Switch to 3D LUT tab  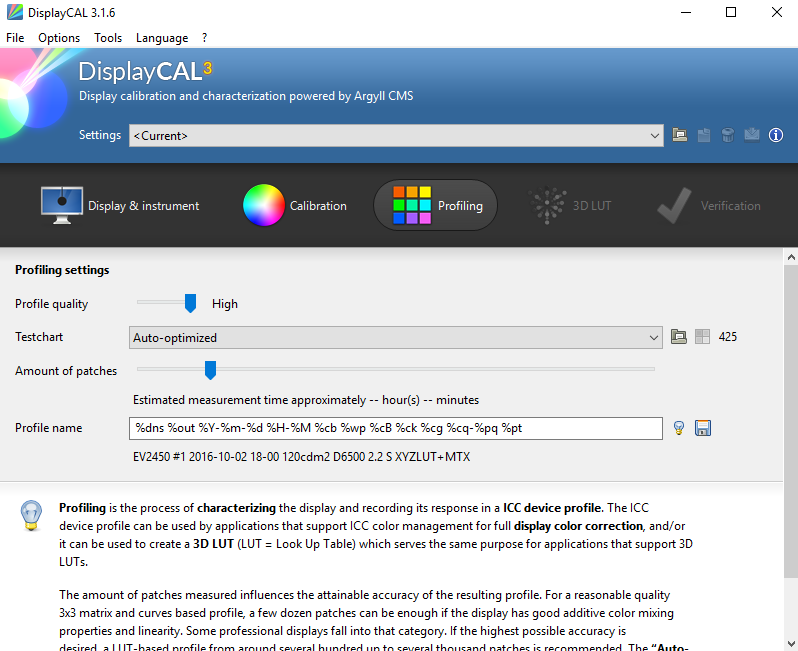pyautogui.click(x=570, y=205)
